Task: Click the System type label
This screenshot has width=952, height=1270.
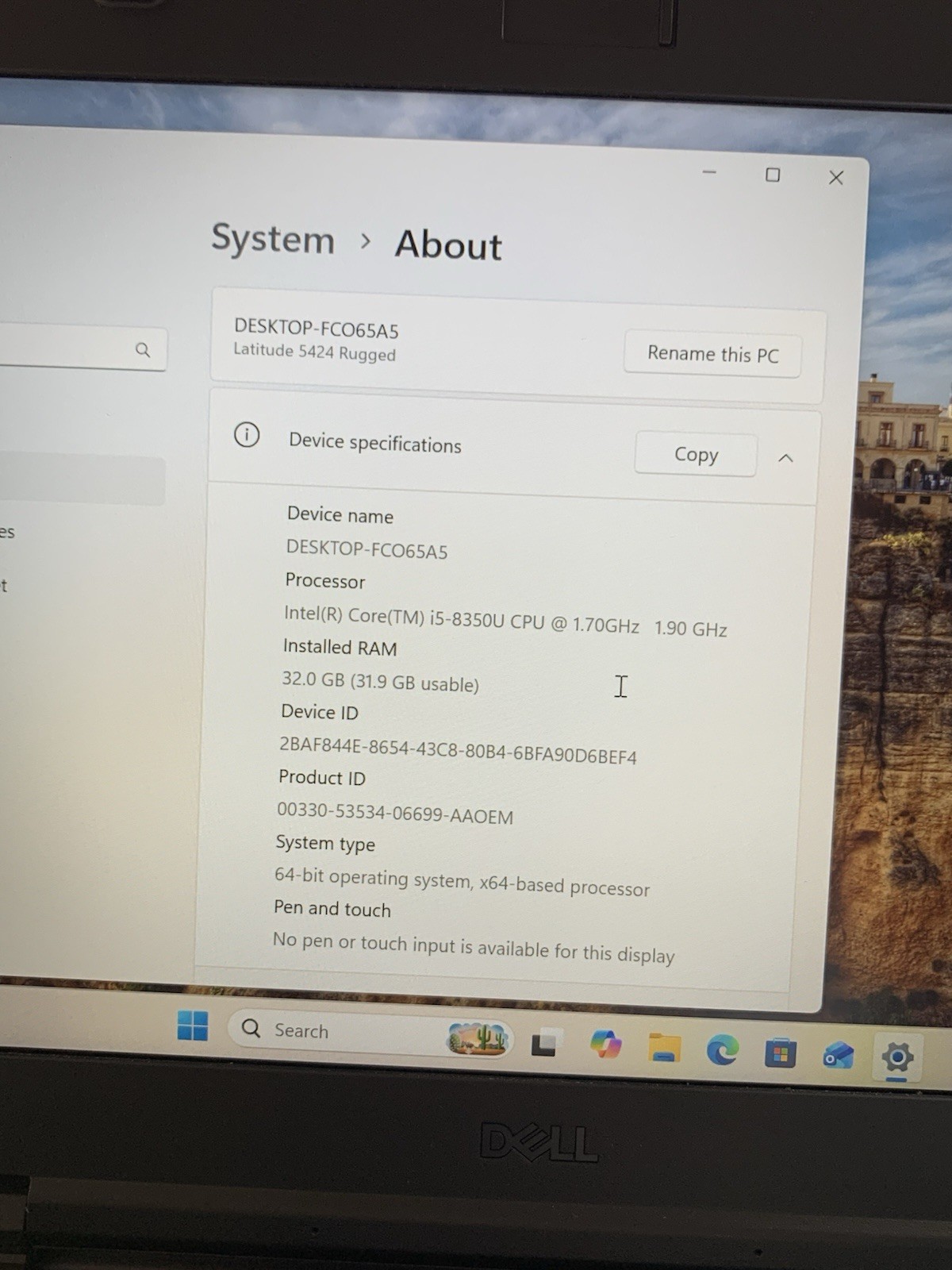Action: click(x=325, y=843)
